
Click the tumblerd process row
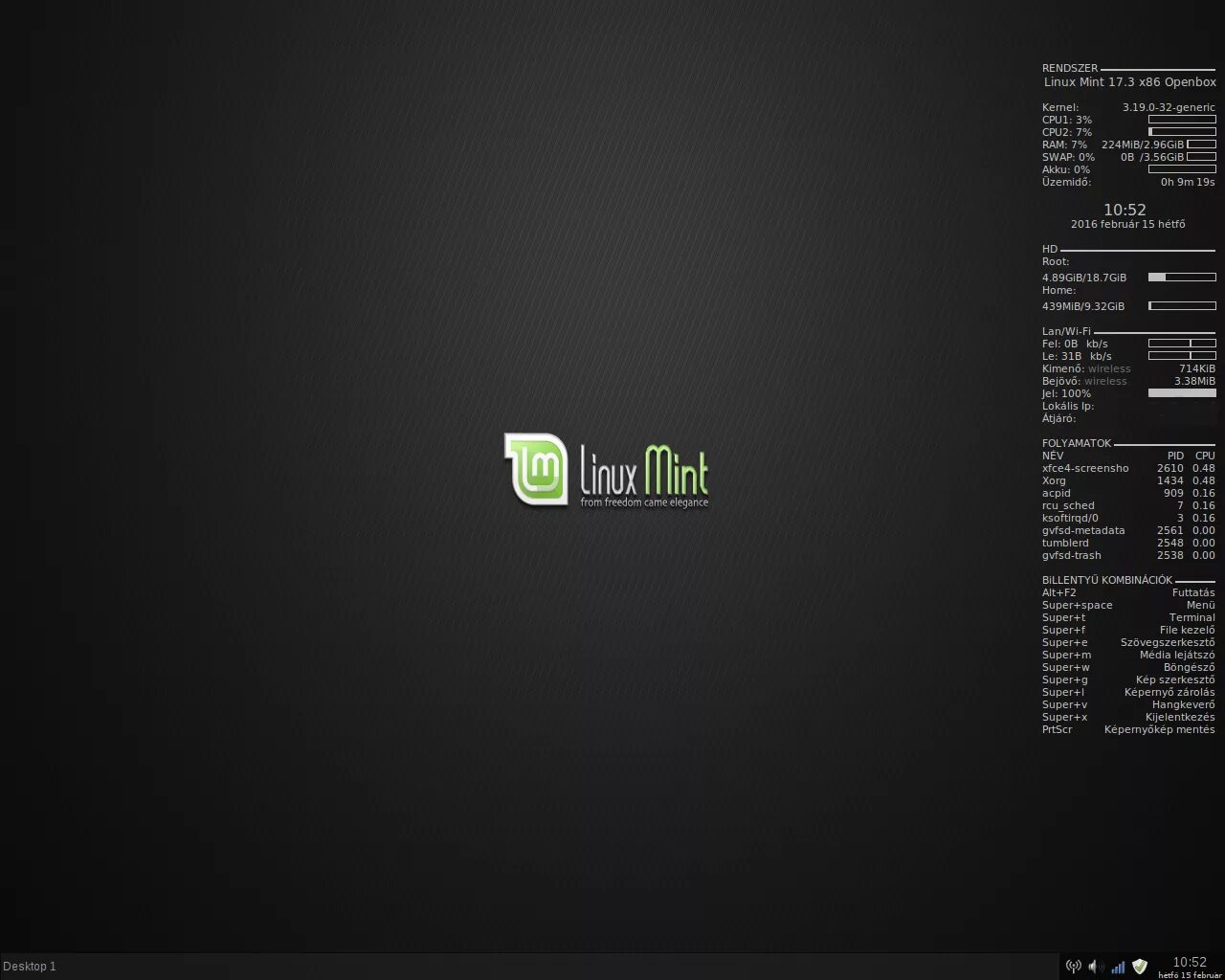pos(1128,543)
